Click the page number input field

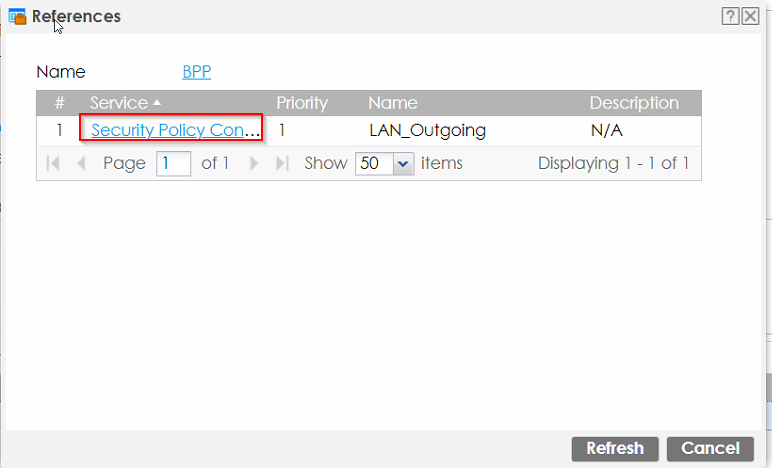[x=173, y=163]
